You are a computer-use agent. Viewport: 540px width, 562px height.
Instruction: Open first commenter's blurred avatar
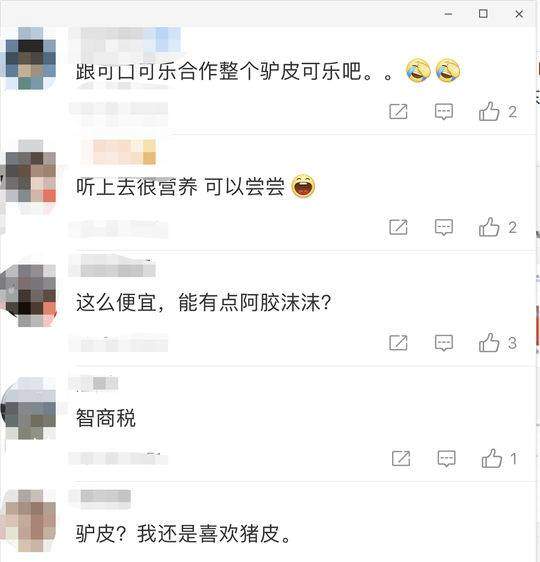coord(30,58)
